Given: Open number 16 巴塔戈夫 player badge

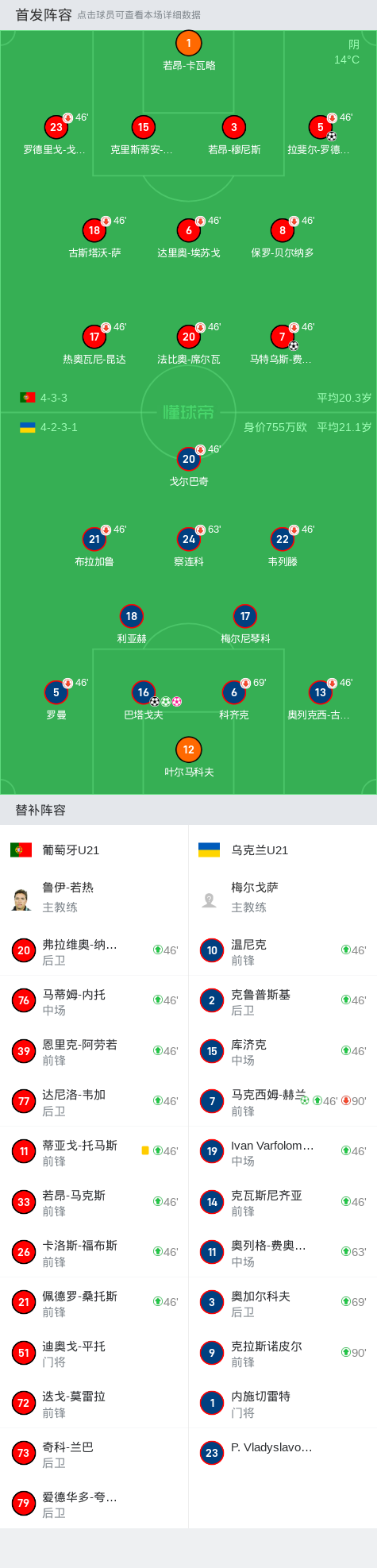Looking at the screenshot, I should [x=143, y=692].
